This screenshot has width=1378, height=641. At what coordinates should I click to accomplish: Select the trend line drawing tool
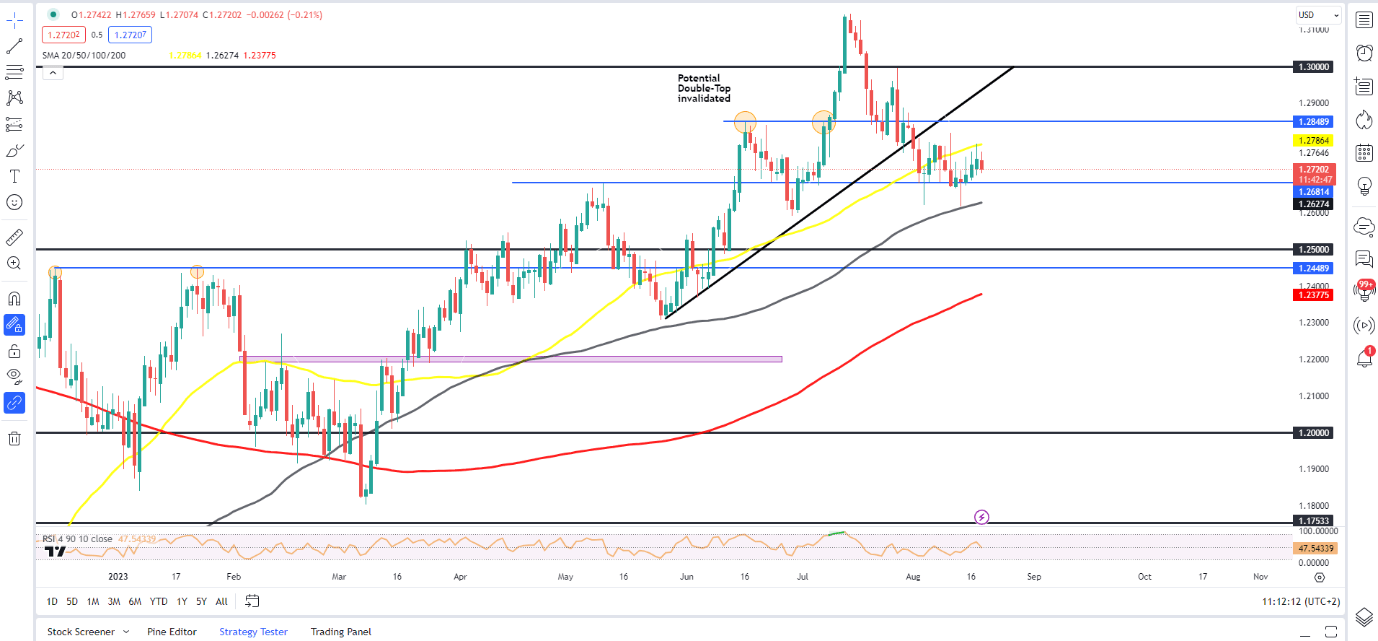(x=14, y=46)
